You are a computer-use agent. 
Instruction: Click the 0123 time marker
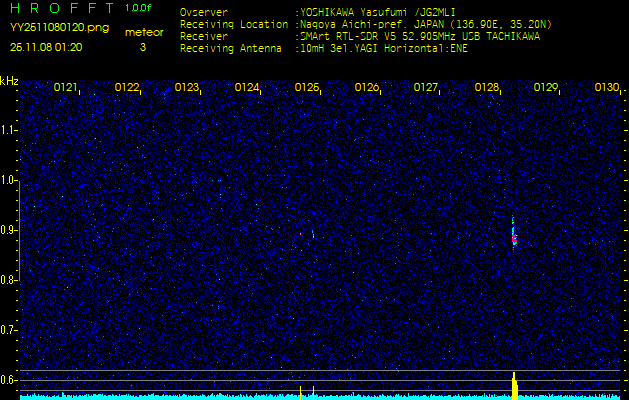tap(187, 87)
